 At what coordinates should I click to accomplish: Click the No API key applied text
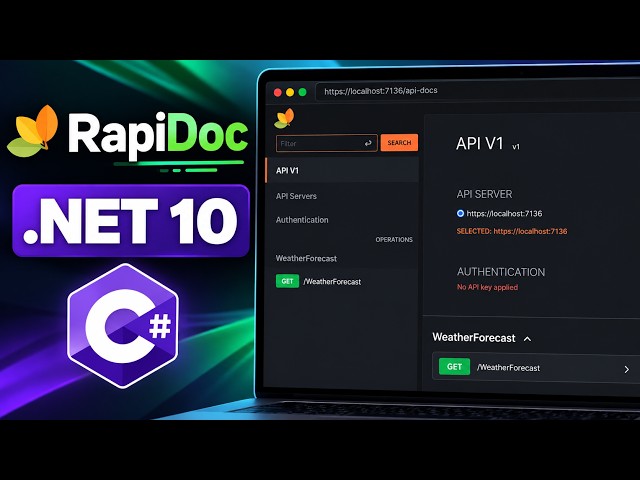click(487, 287)
